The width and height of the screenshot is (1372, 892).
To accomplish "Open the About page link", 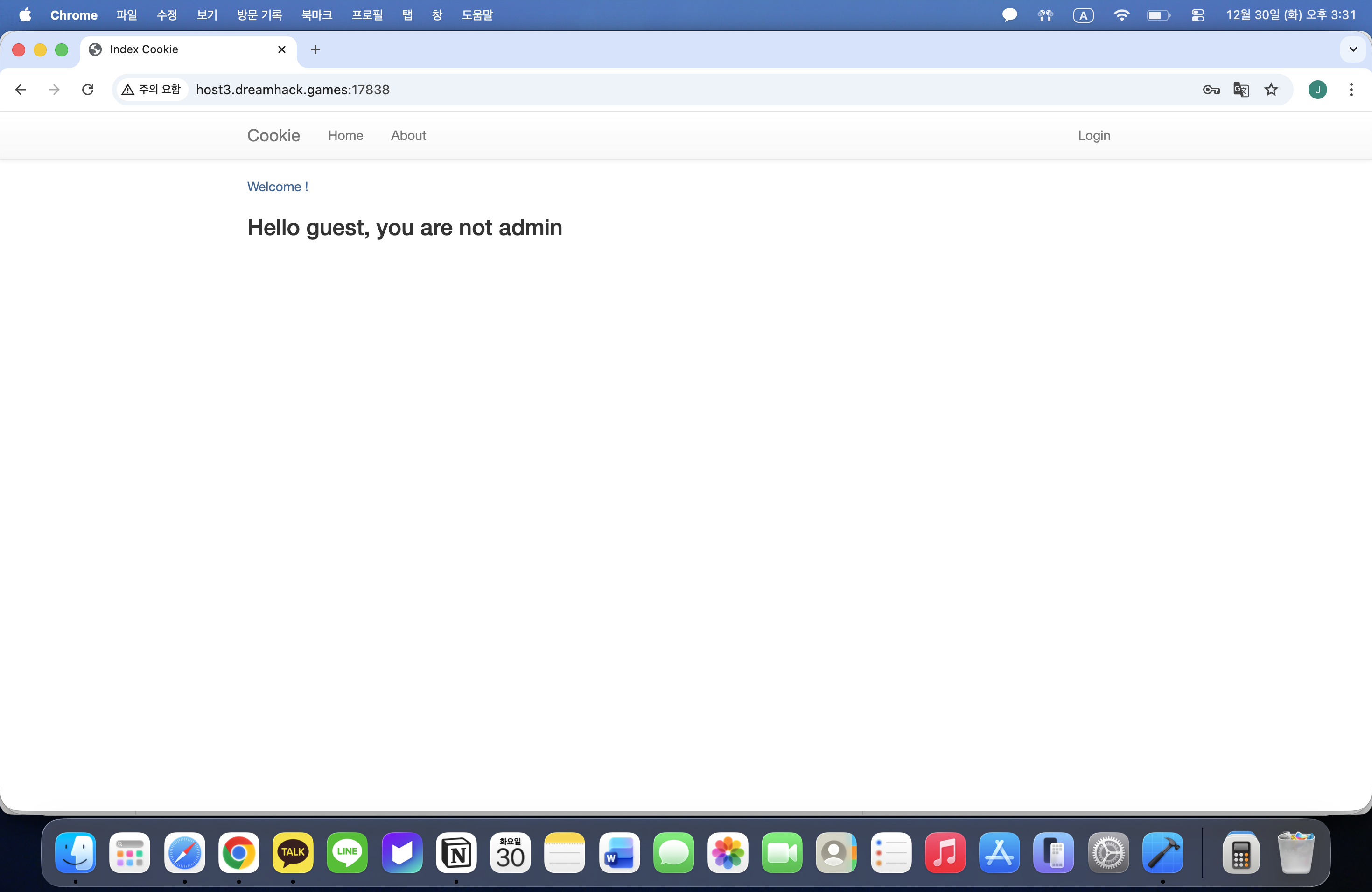I will coord(408,135).
